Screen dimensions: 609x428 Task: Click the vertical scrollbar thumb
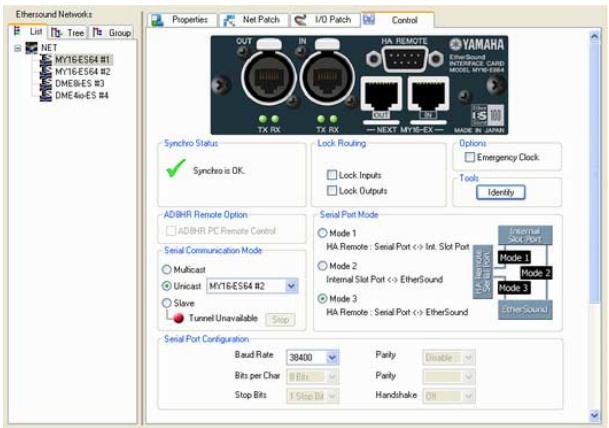coord(595,173)
